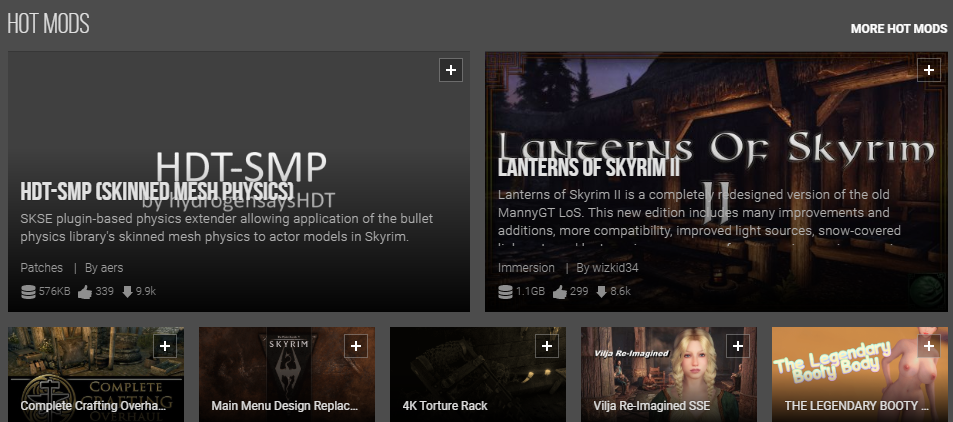Click the plus icon on HDT-SMP card
This screenshot has width=953, height=422.
point(450,70)
